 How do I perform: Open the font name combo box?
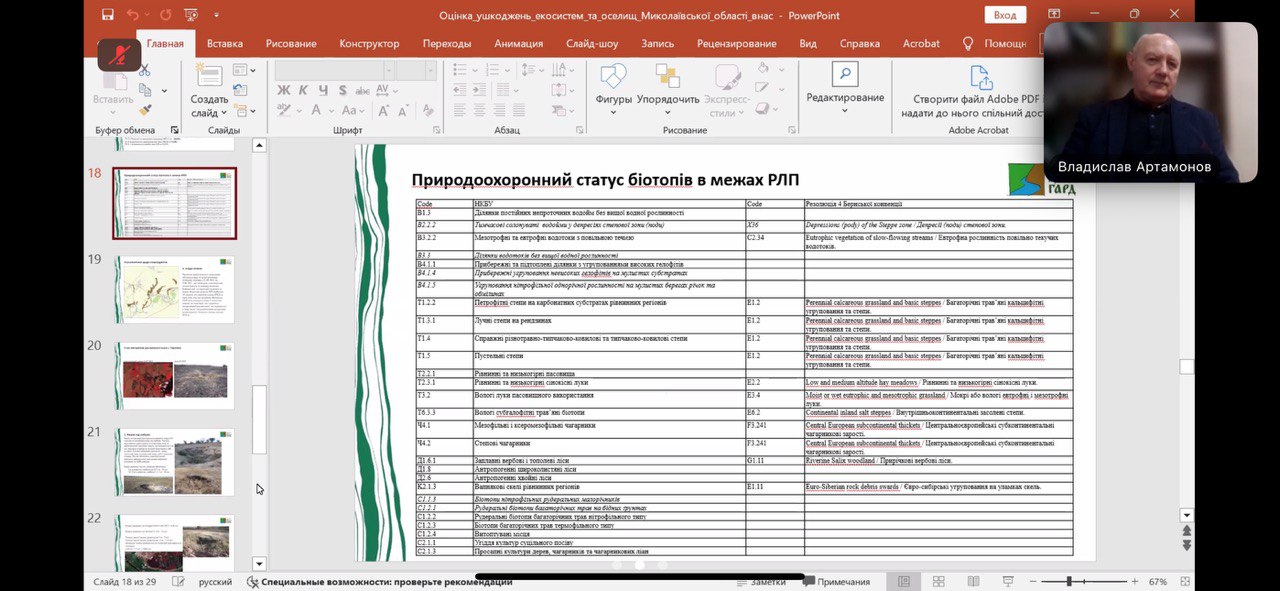(330, 69)
